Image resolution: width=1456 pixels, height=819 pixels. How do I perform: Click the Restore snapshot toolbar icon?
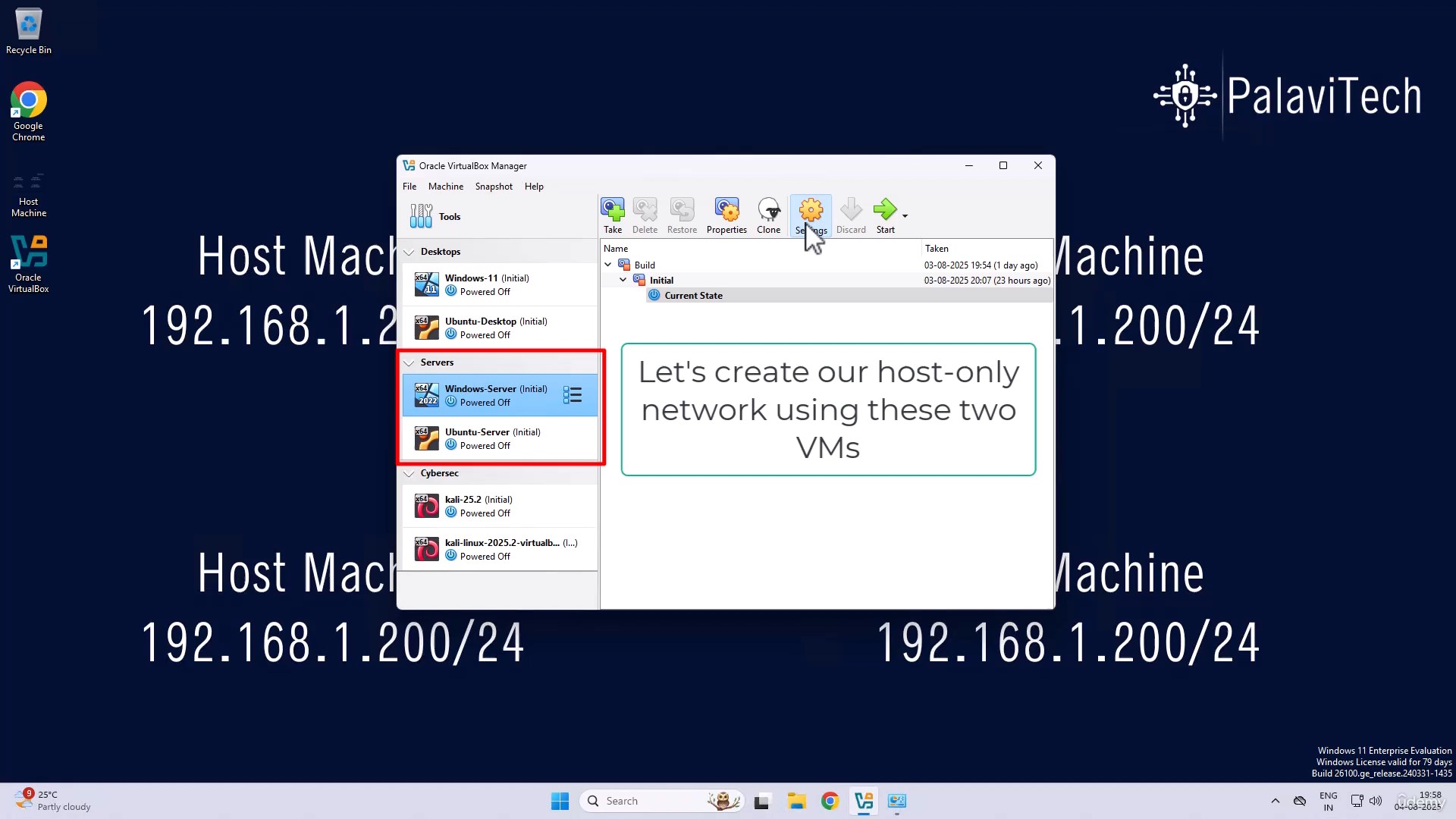click(682, 216)
